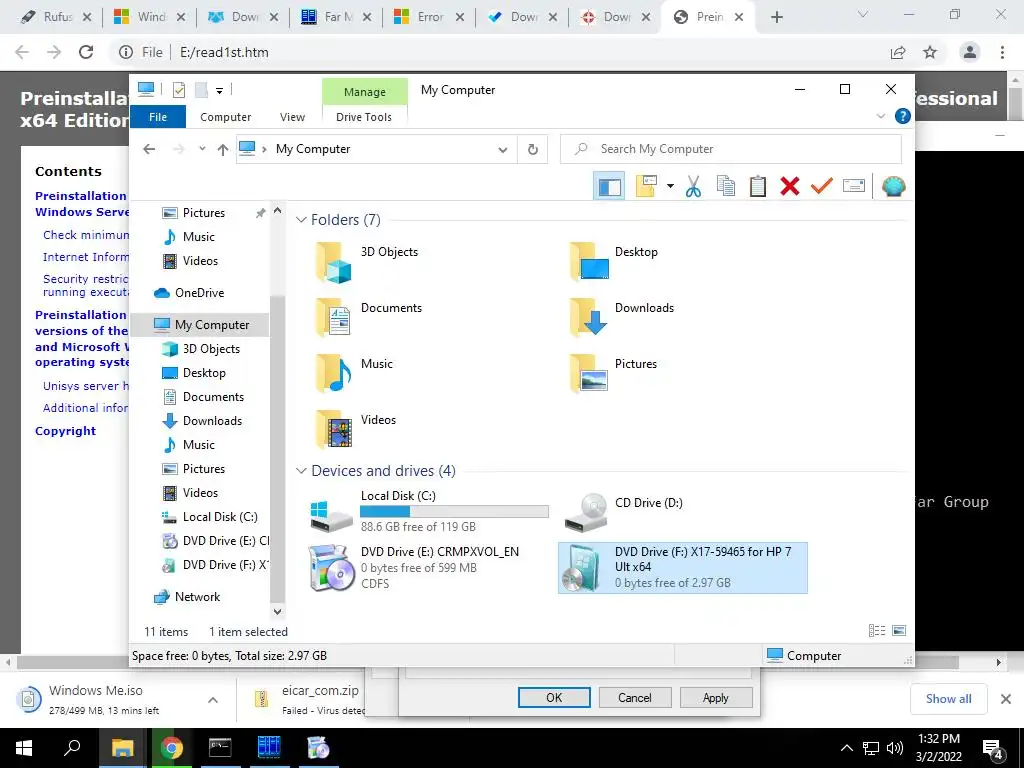The image size is (1024, 768).
Task: Click Chrome reload page button
Action: (x=86, y=52)
